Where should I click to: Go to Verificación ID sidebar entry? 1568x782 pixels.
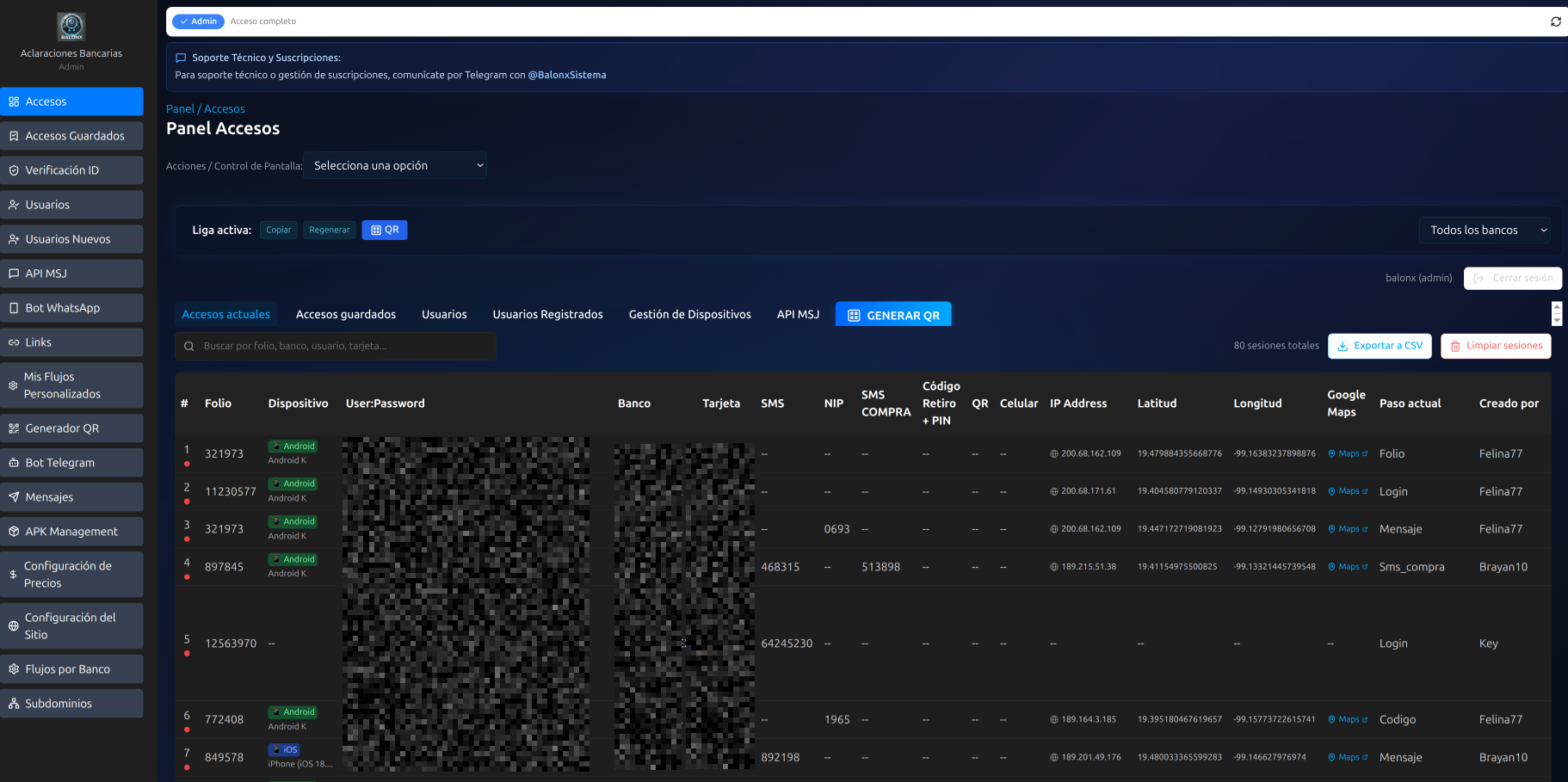coord(71,170)
